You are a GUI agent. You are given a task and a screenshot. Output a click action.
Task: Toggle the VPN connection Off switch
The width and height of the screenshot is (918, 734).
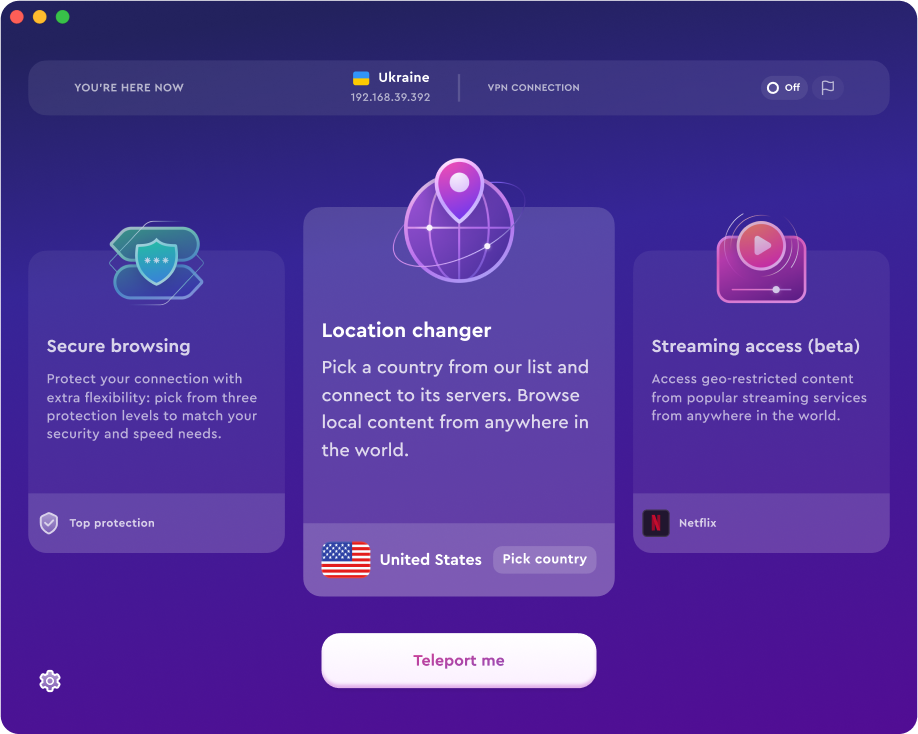(783, 88)
